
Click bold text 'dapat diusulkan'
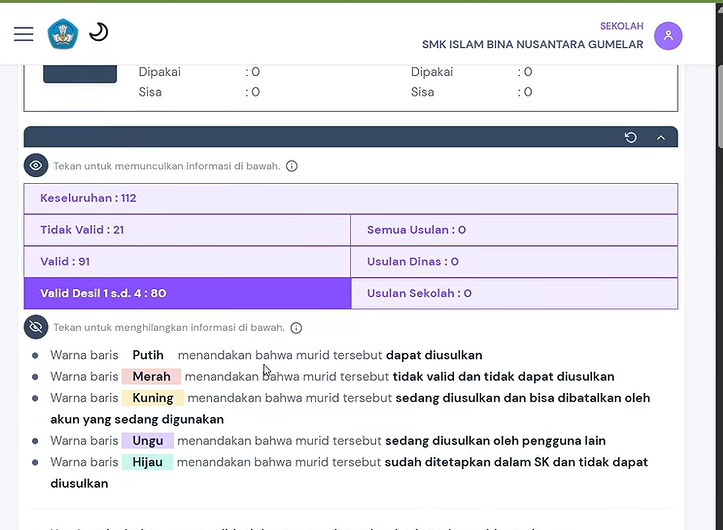pos(434,355)
